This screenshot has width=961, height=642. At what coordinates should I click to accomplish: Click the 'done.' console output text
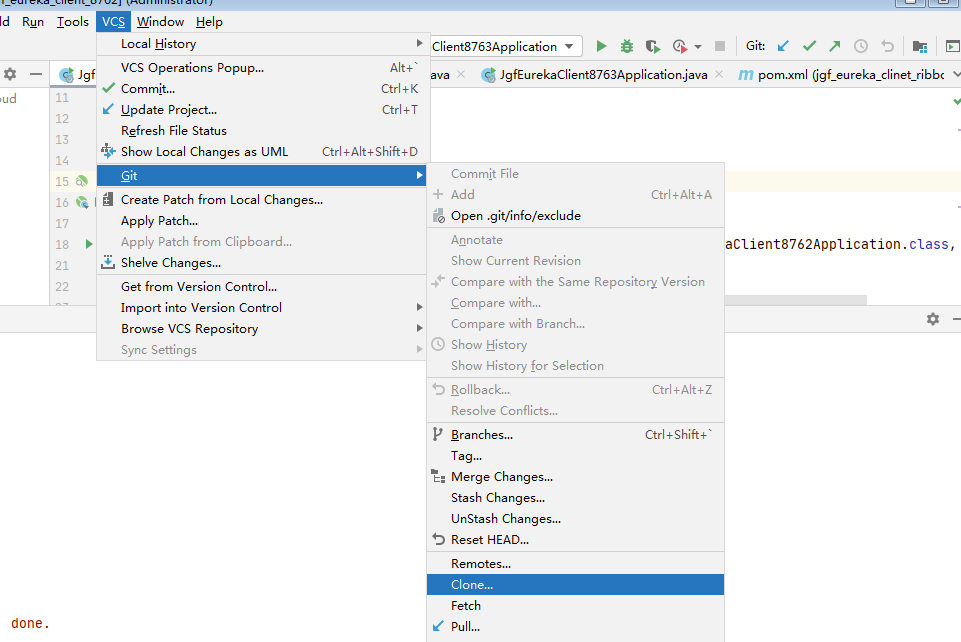pyautogui.click(x=30, y=623)
